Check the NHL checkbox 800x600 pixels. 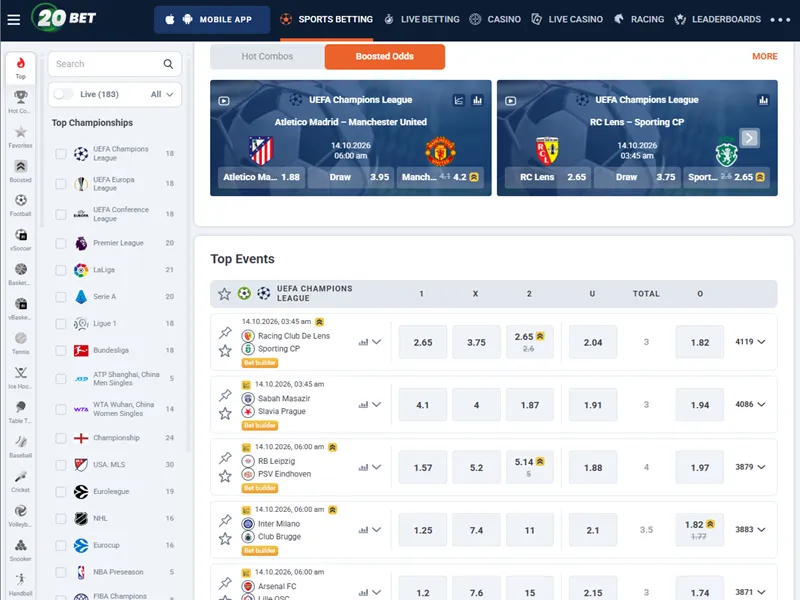pos(61,519)
